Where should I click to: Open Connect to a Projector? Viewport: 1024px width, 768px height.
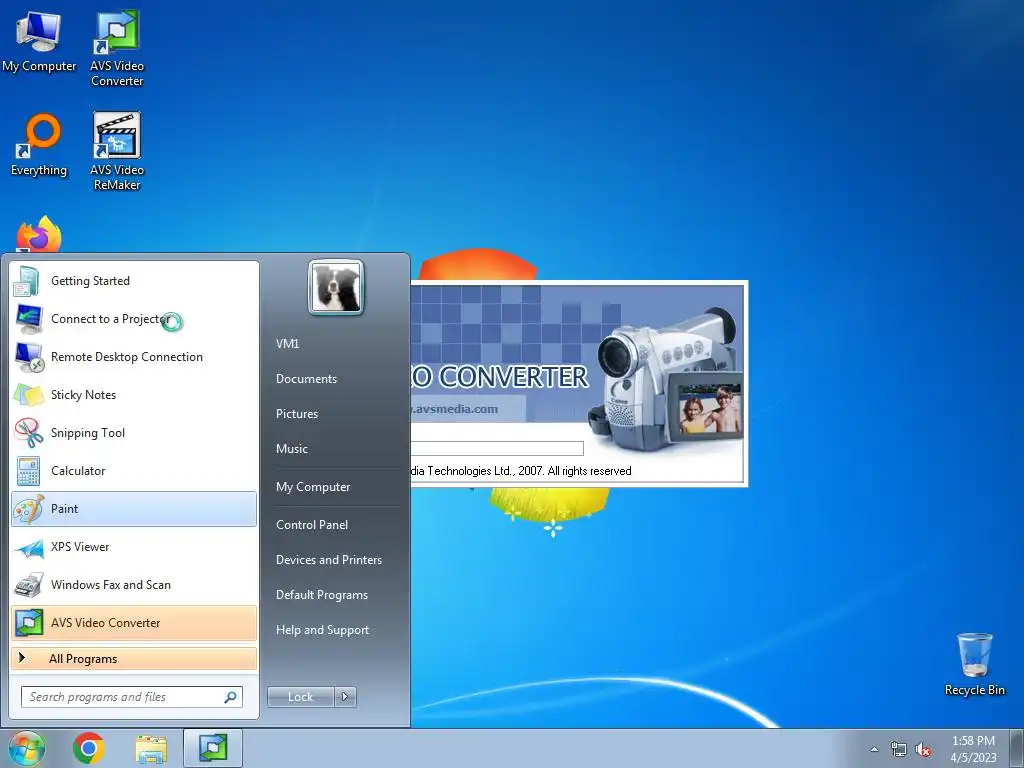click(134, 319)
